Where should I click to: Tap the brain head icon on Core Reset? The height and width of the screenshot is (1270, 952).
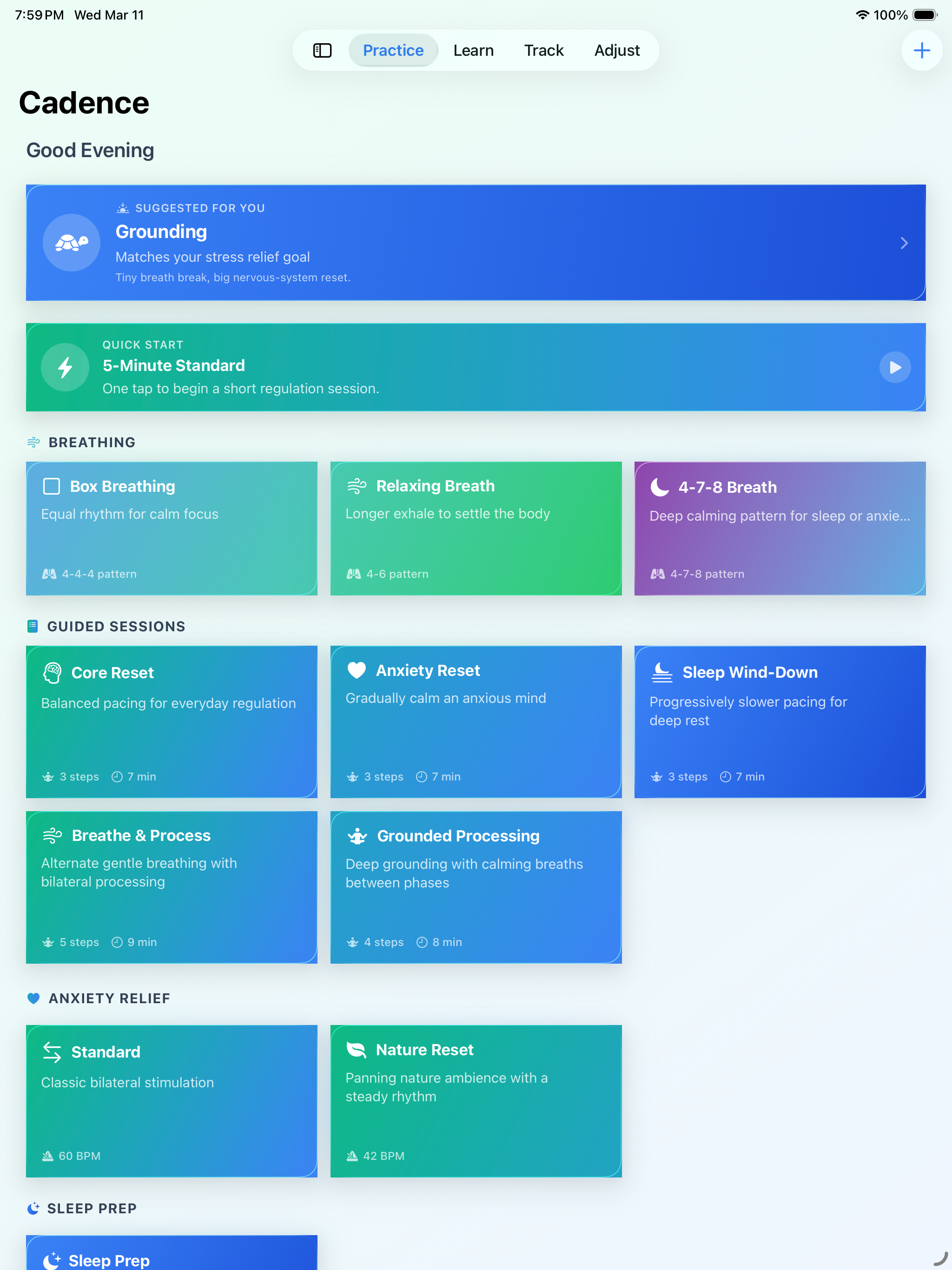point(52,672)
